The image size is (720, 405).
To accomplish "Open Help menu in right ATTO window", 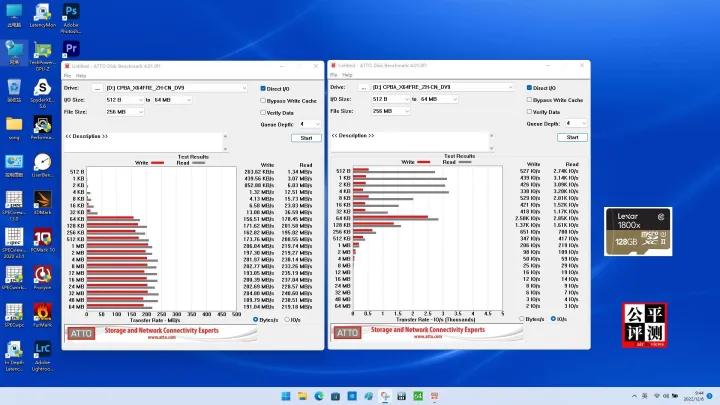I will coord(347,74).
